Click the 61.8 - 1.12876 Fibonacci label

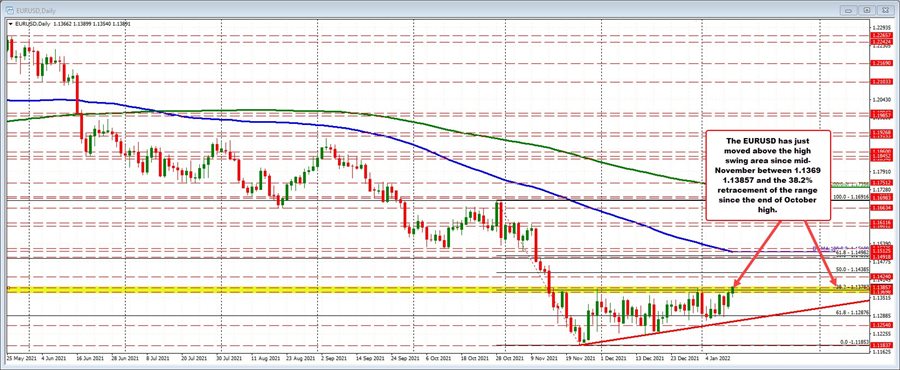coord(852,313)
